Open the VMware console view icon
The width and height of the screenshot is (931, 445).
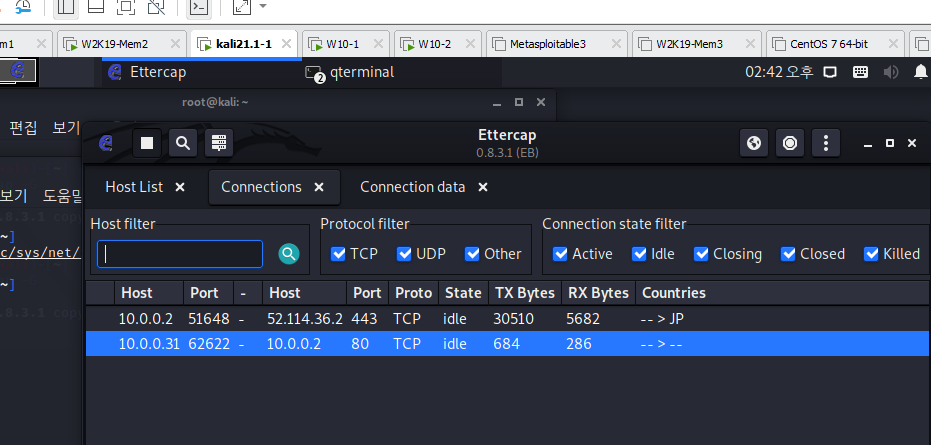coord(200,7)
